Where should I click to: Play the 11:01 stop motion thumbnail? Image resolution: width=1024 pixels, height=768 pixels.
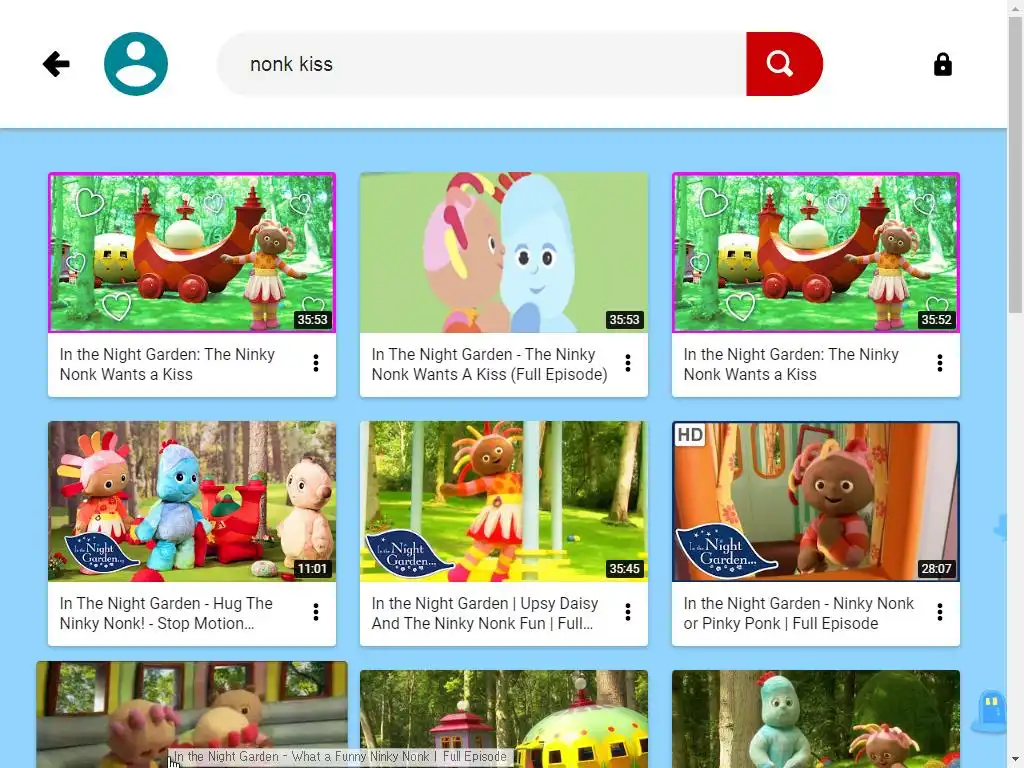(x=192, y=502)
